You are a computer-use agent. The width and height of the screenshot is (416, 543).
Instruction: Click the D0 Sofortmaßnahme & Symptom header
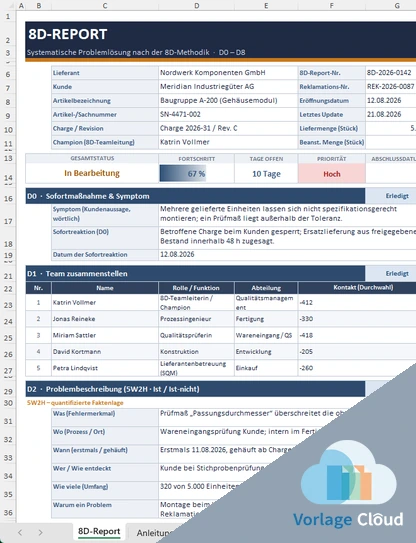click(195, 196)
